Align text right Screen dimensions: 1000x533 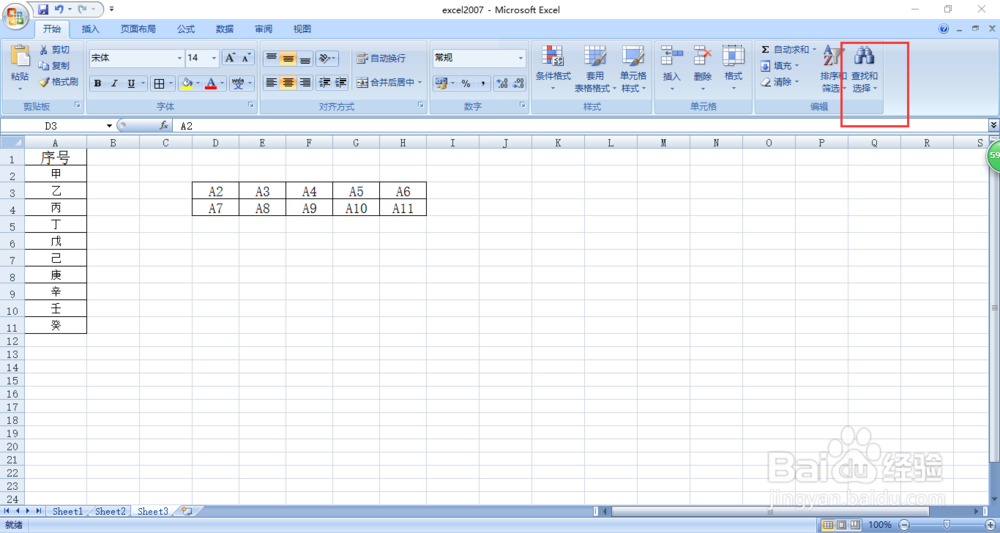coord(305,83)
